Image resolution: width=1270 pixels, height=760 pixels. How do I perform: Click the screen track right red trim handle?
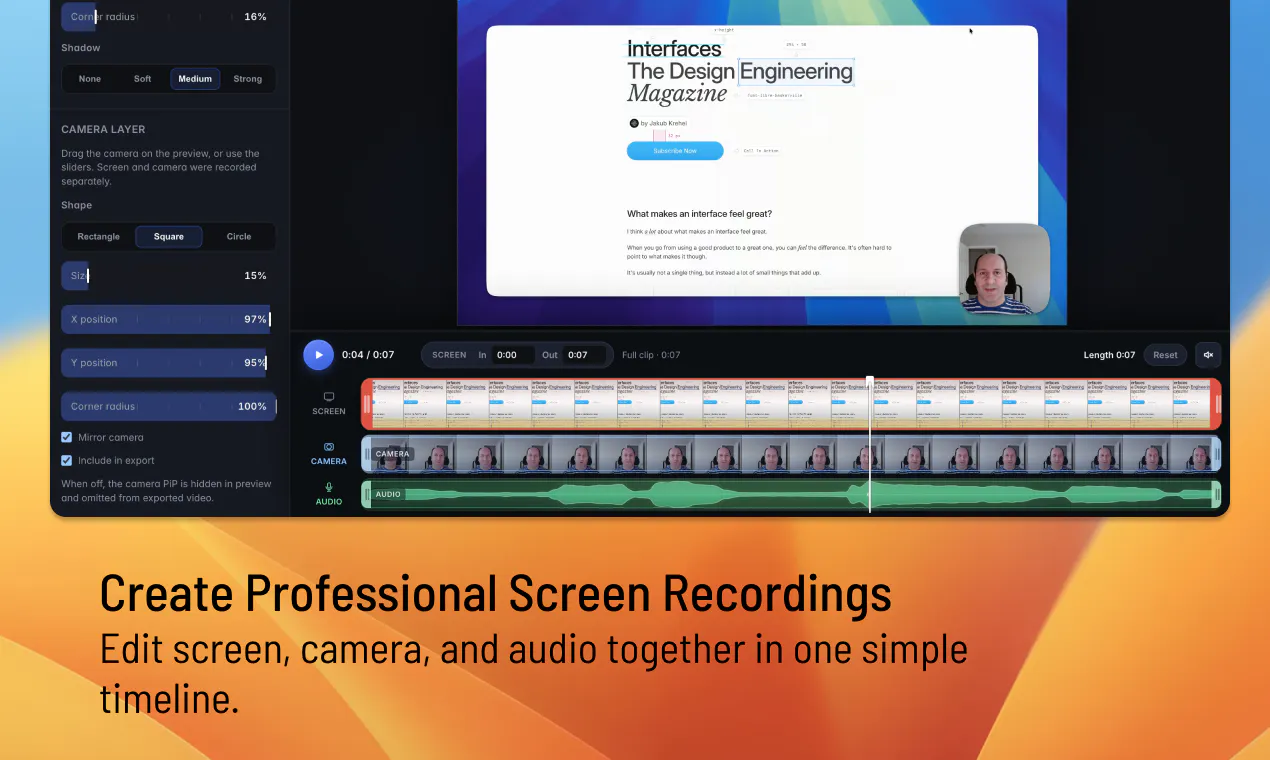click(x=1216, y=404)
